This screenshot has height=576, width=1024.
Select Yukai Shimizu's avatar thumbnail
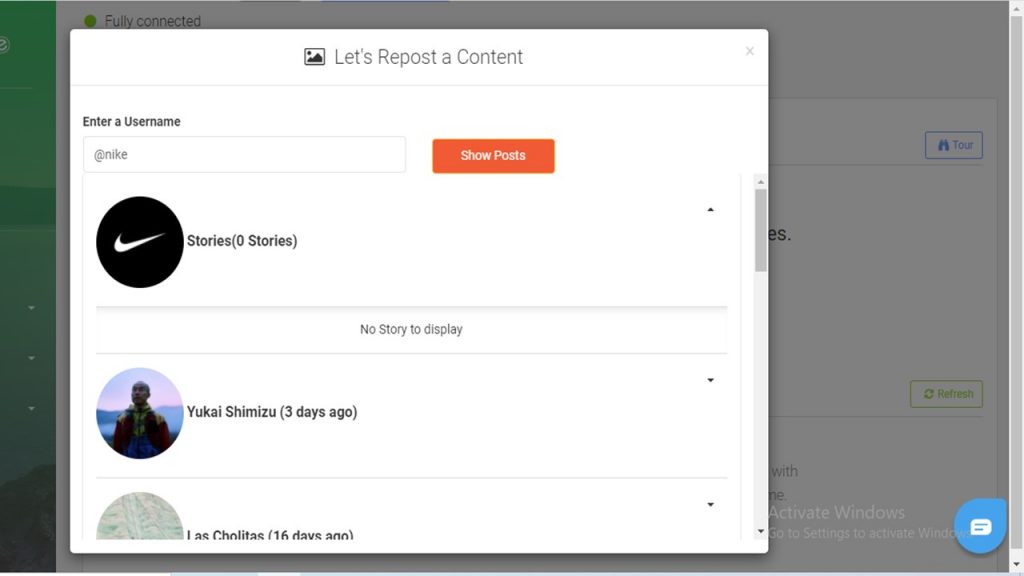tap(140, 413)
